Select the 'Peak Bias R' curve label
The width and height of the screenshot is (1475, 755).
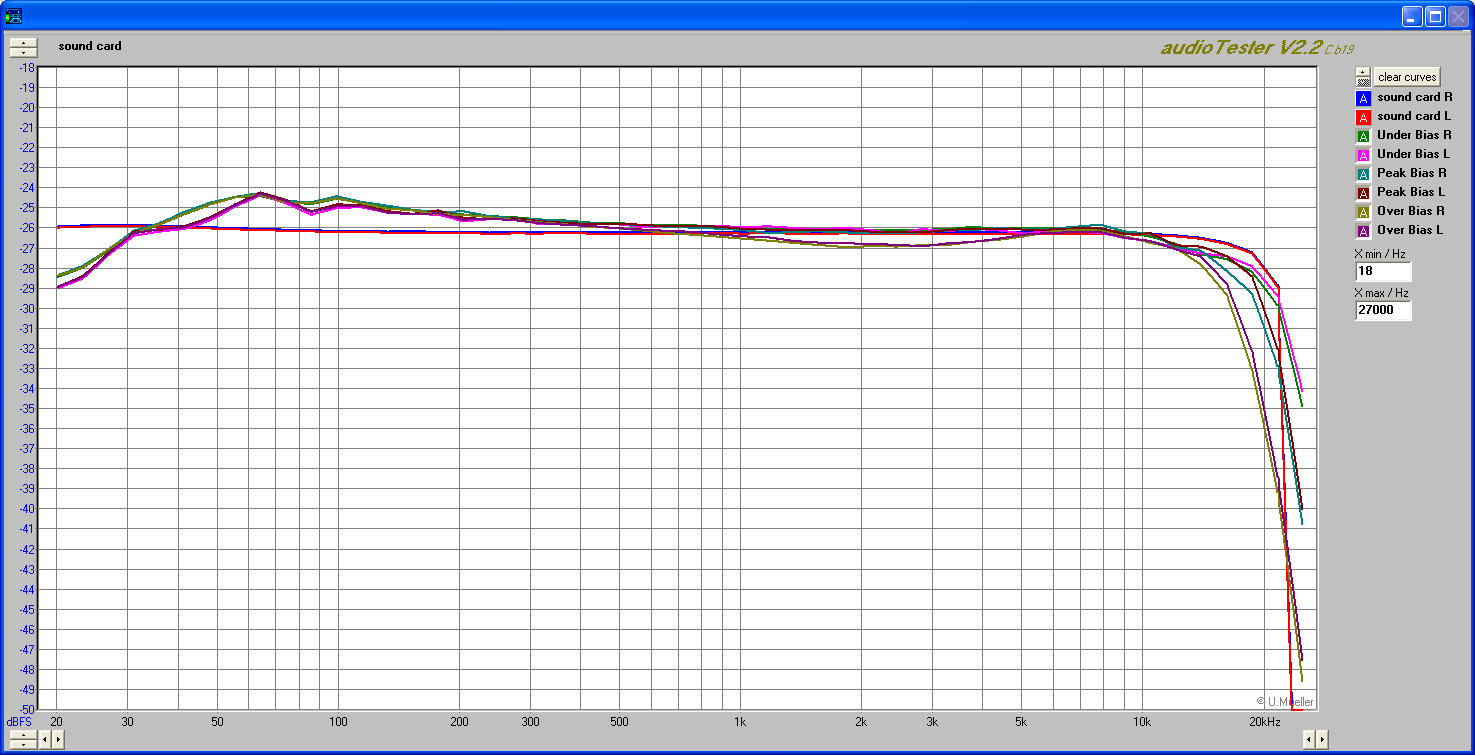coord(1412,173)
